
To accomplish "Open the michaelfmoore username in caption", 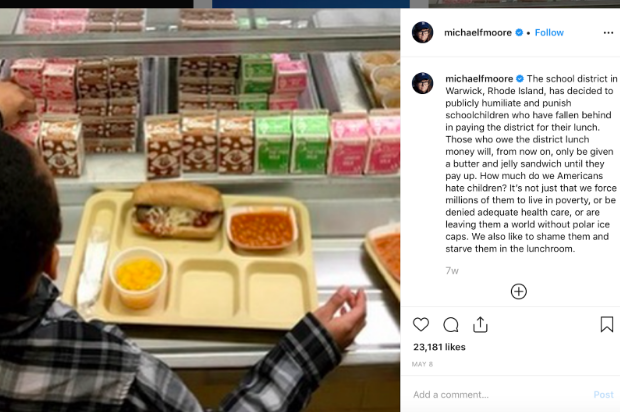I will coord(479,79).
